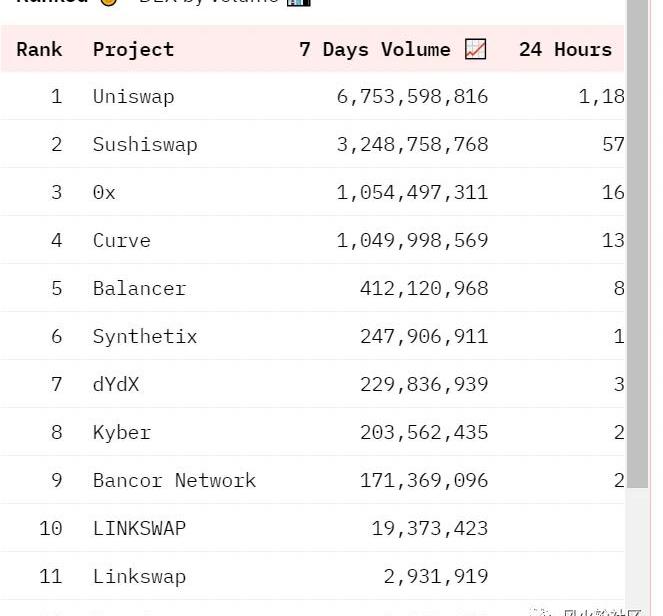
Task: Click the 0x project entry
Action: tap(104, 193)
